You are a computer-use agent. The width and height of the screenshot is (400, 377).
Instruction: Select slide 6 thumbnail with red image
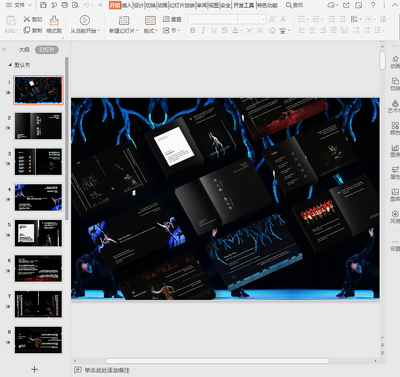(x=38, y=269)
